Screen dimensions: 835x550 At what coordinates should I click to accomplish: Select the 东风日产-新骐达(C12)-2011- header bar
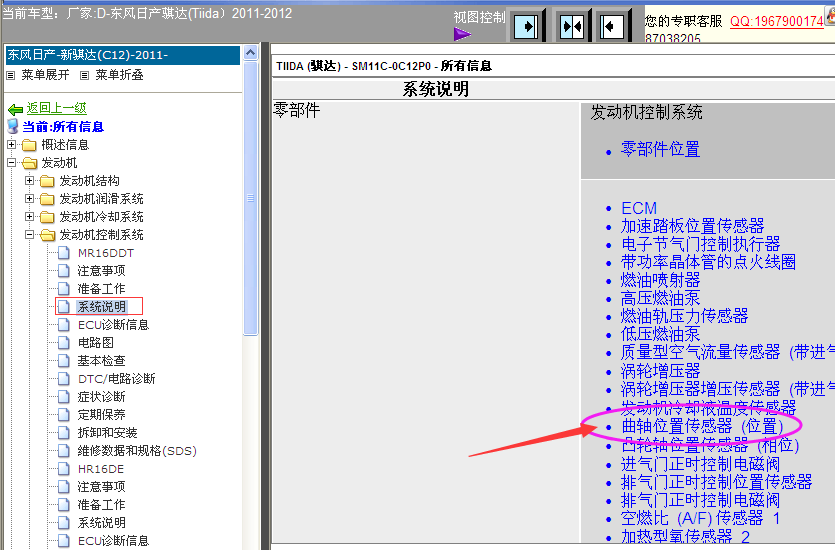122,55
